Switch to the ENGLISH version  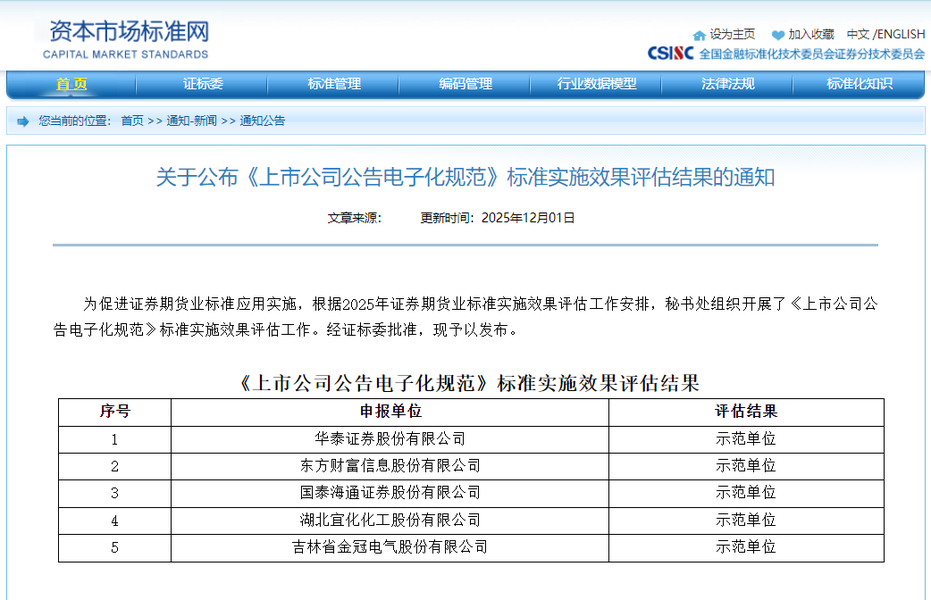(x=901, y=34)
